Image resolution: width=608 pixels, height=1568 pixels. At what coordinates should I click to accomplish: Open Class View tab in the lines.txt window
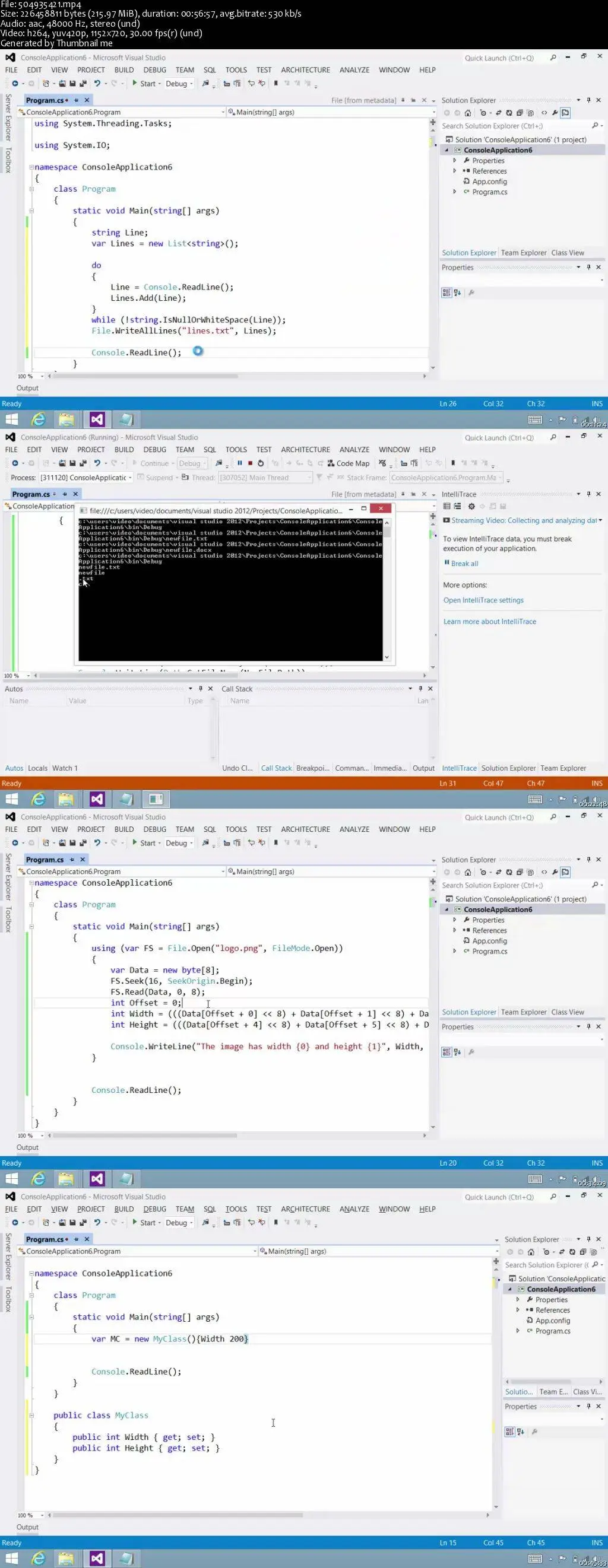click(567, 253)
